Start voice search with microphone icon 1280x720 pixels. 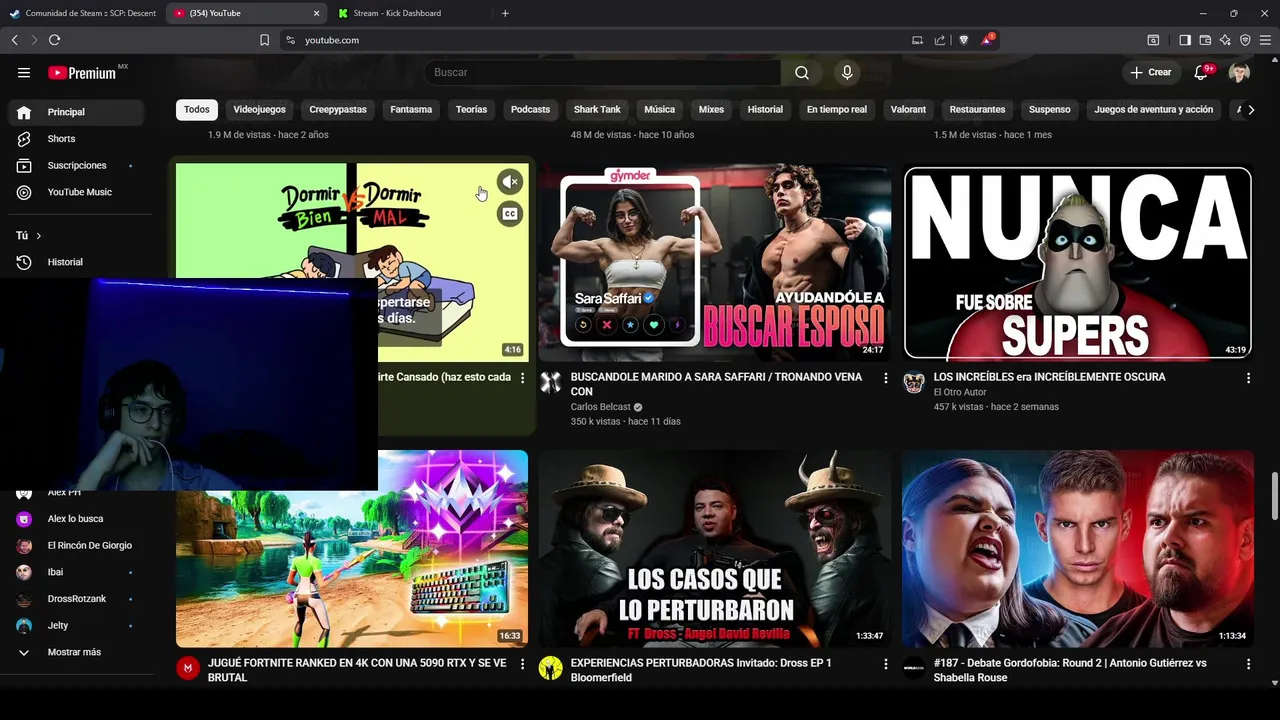847,72
